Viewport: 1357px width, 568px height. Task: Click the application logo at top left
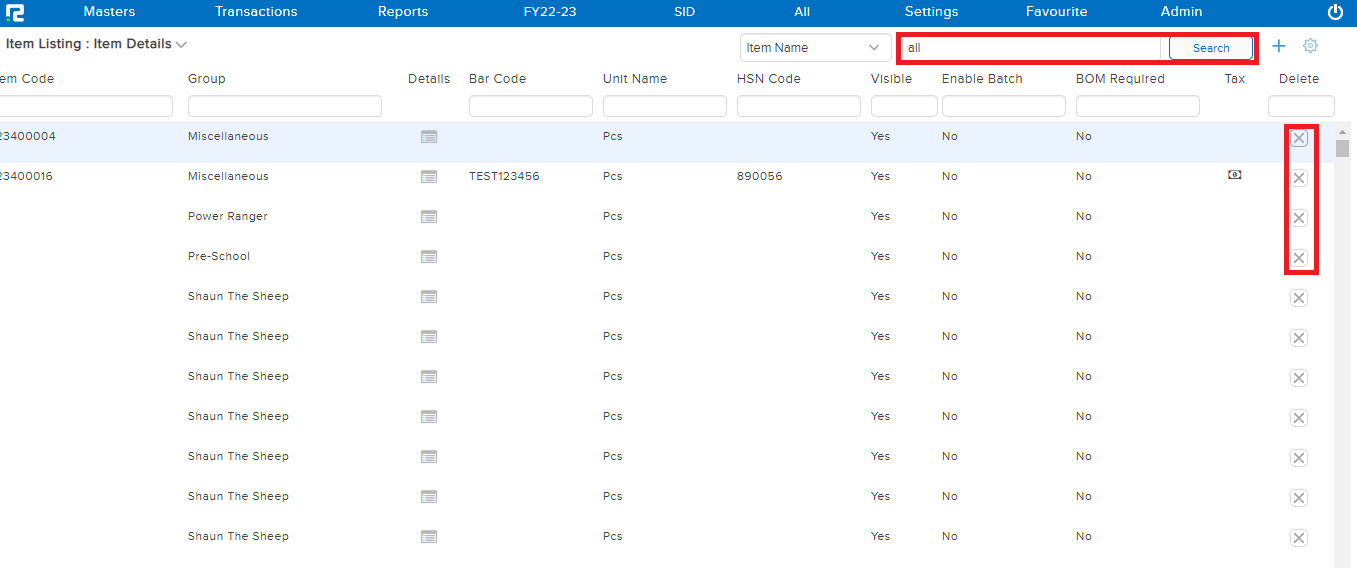[x=15, y=13]
